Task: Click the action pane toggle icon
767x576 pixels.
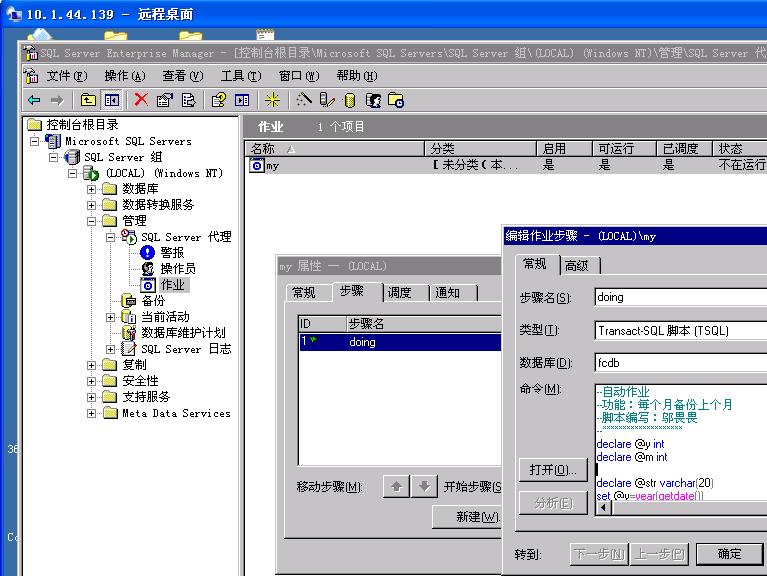Action: [x=242, y=100]
